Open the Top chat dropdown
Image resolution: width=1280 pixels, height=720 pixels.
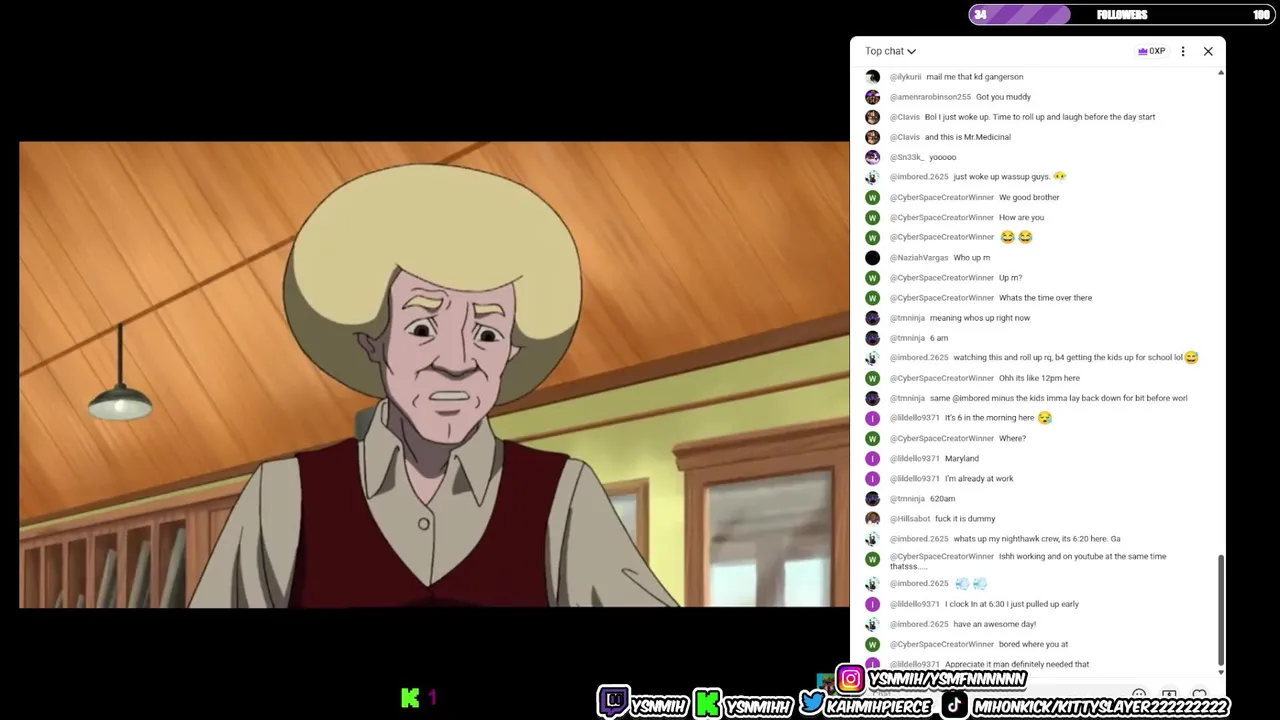point(890,51)
